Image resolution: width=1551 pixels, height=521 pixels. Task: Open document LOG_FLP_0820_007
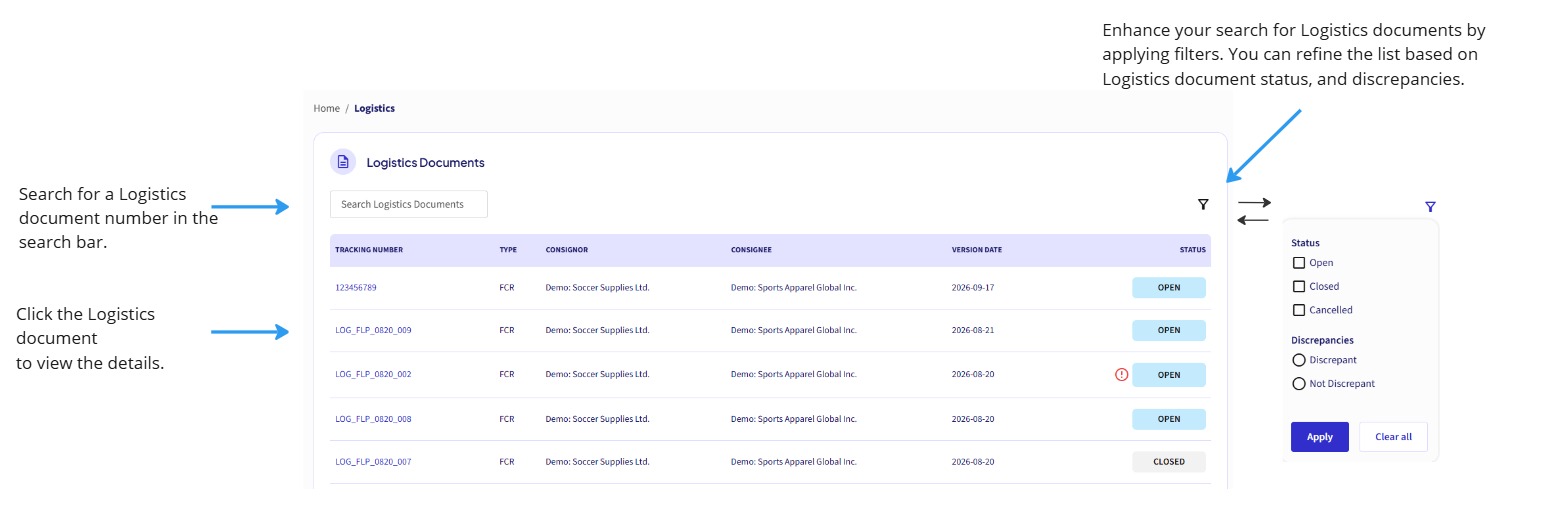(x=373, y=462)
